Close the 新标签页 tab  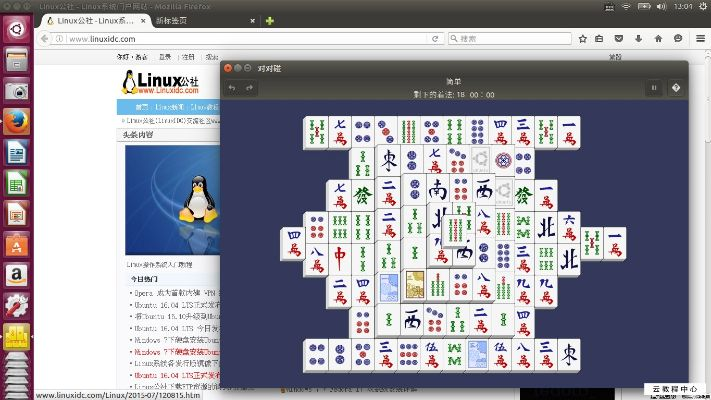[x=253, y=21]
